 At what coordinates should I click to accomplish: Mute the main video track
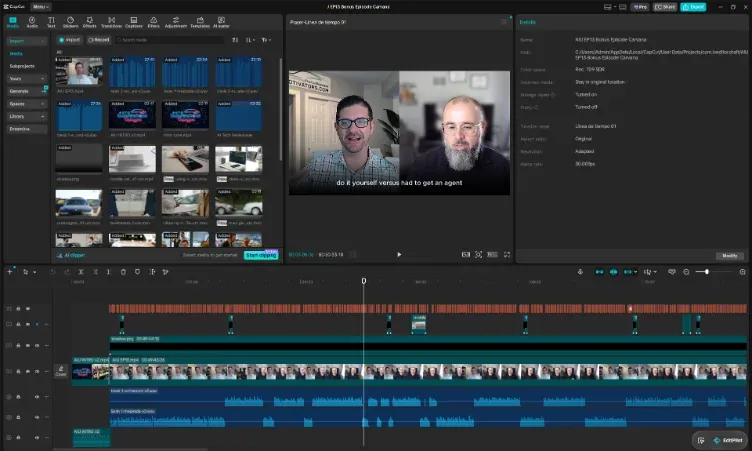tap(37, 371)
